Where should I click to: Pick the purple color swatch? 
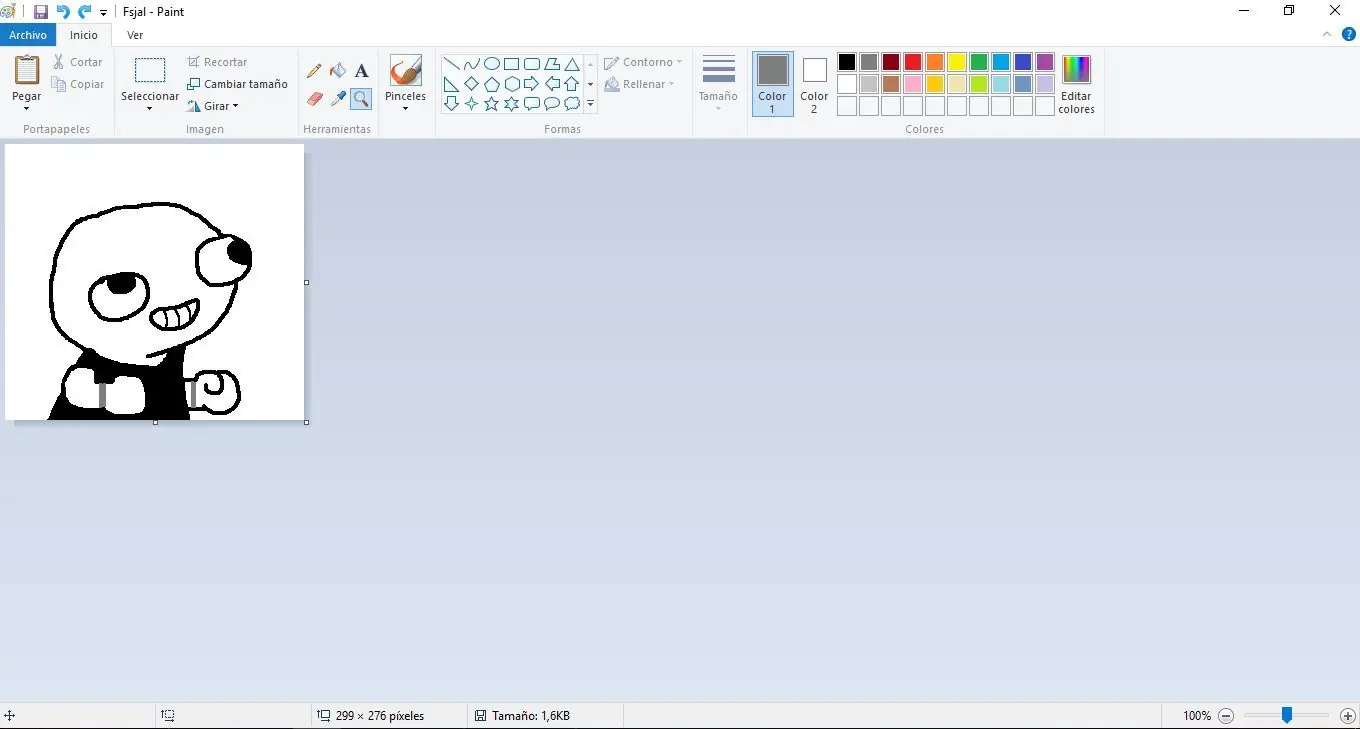[1045, 62]
